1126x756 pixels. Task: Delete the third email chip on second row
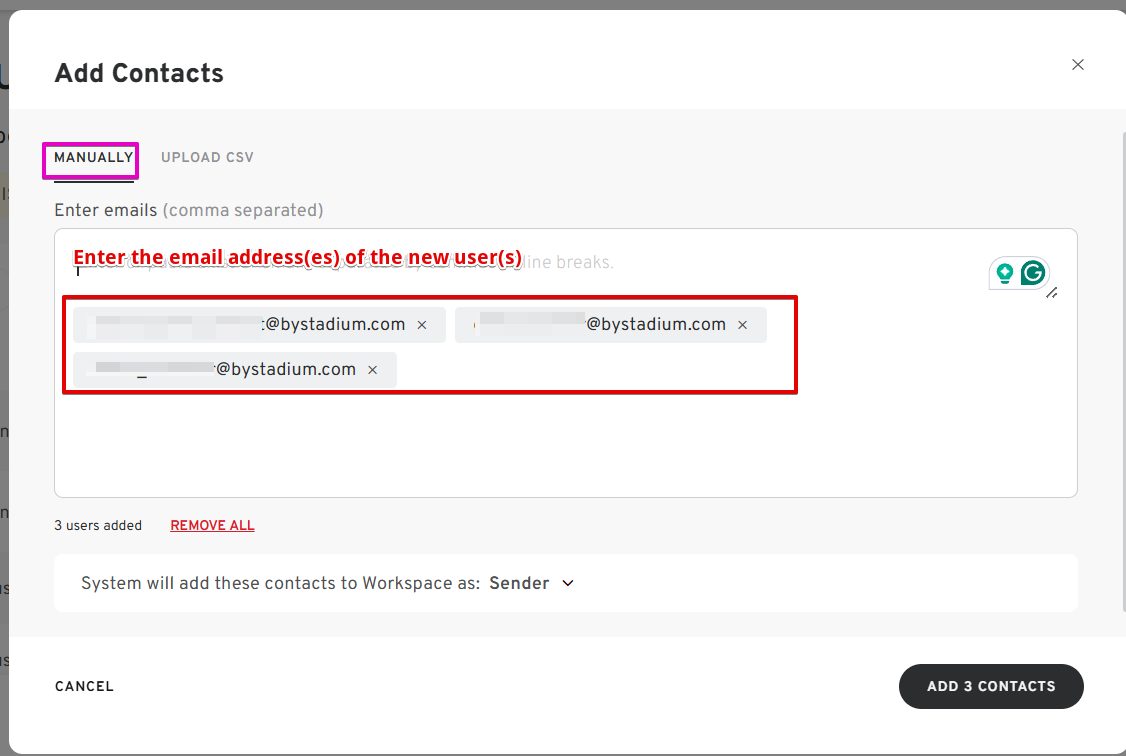click(x=373, y=370)
